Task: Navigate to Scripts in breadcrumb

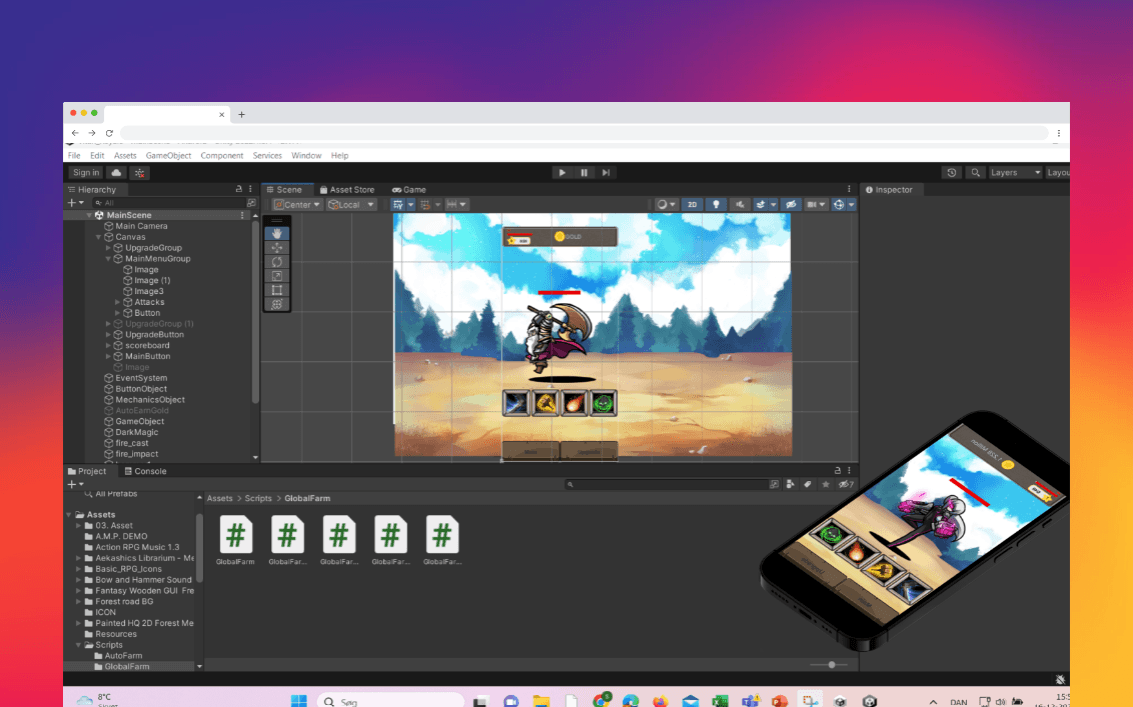Action: (258, 498)
